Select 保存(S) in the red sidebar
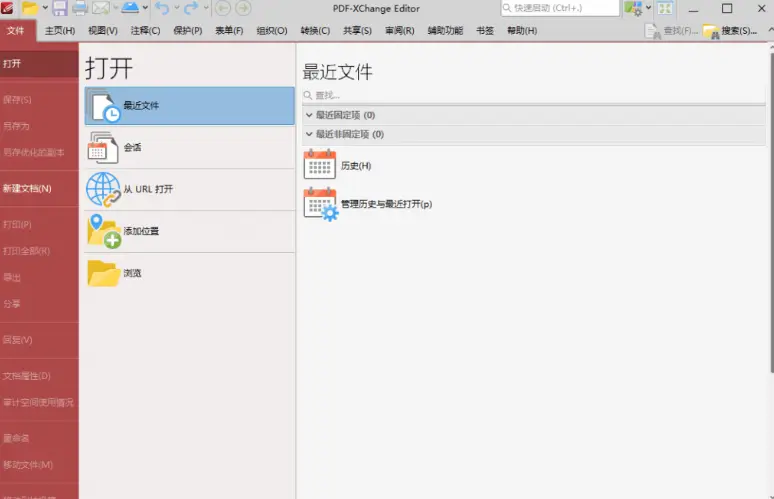The image size is (774, 499). point(39,100)
